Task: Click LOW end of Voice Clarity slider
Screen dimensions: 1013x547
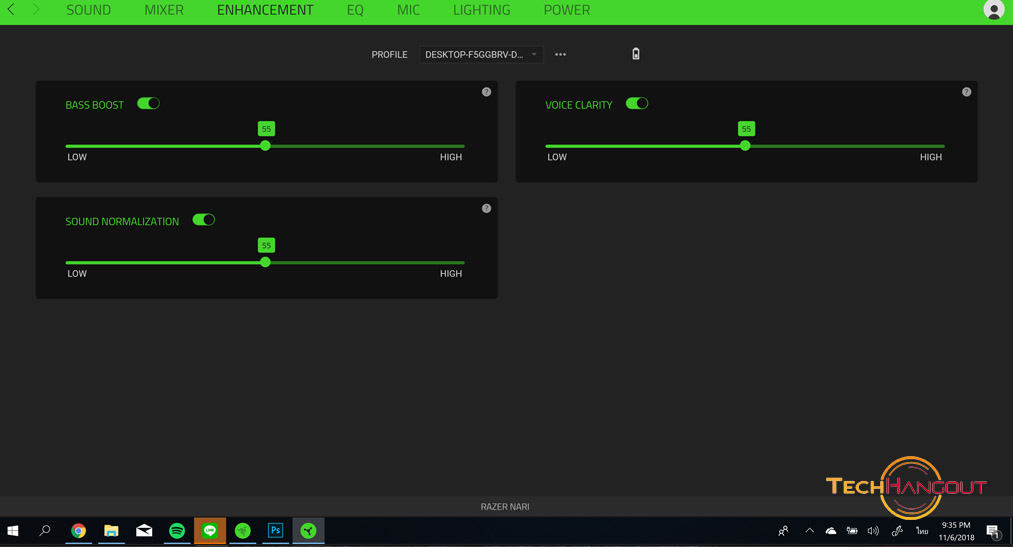Action: click(x=557, y=157)
